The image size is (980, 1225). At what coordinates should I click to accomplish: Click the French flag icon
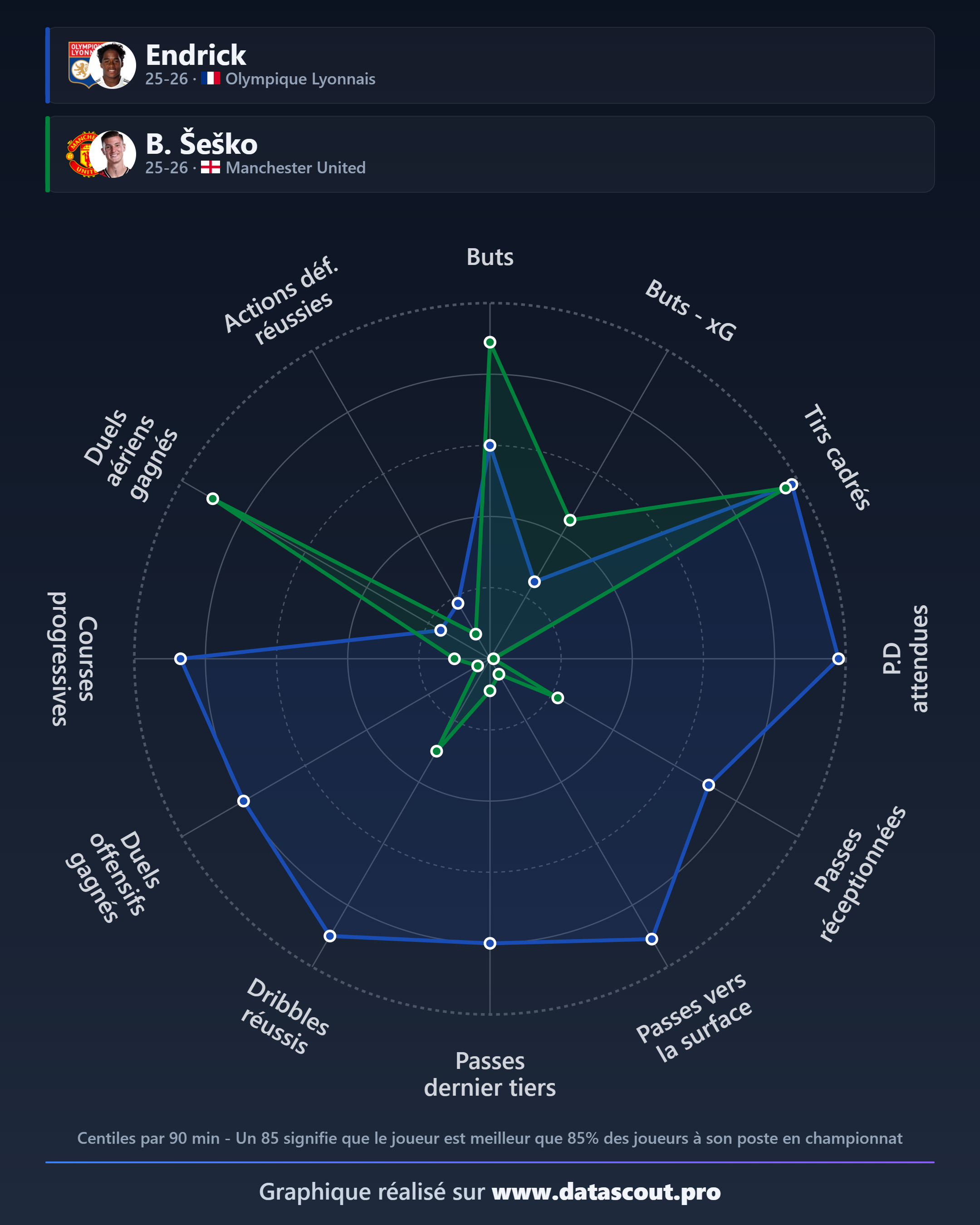[210, 78]
